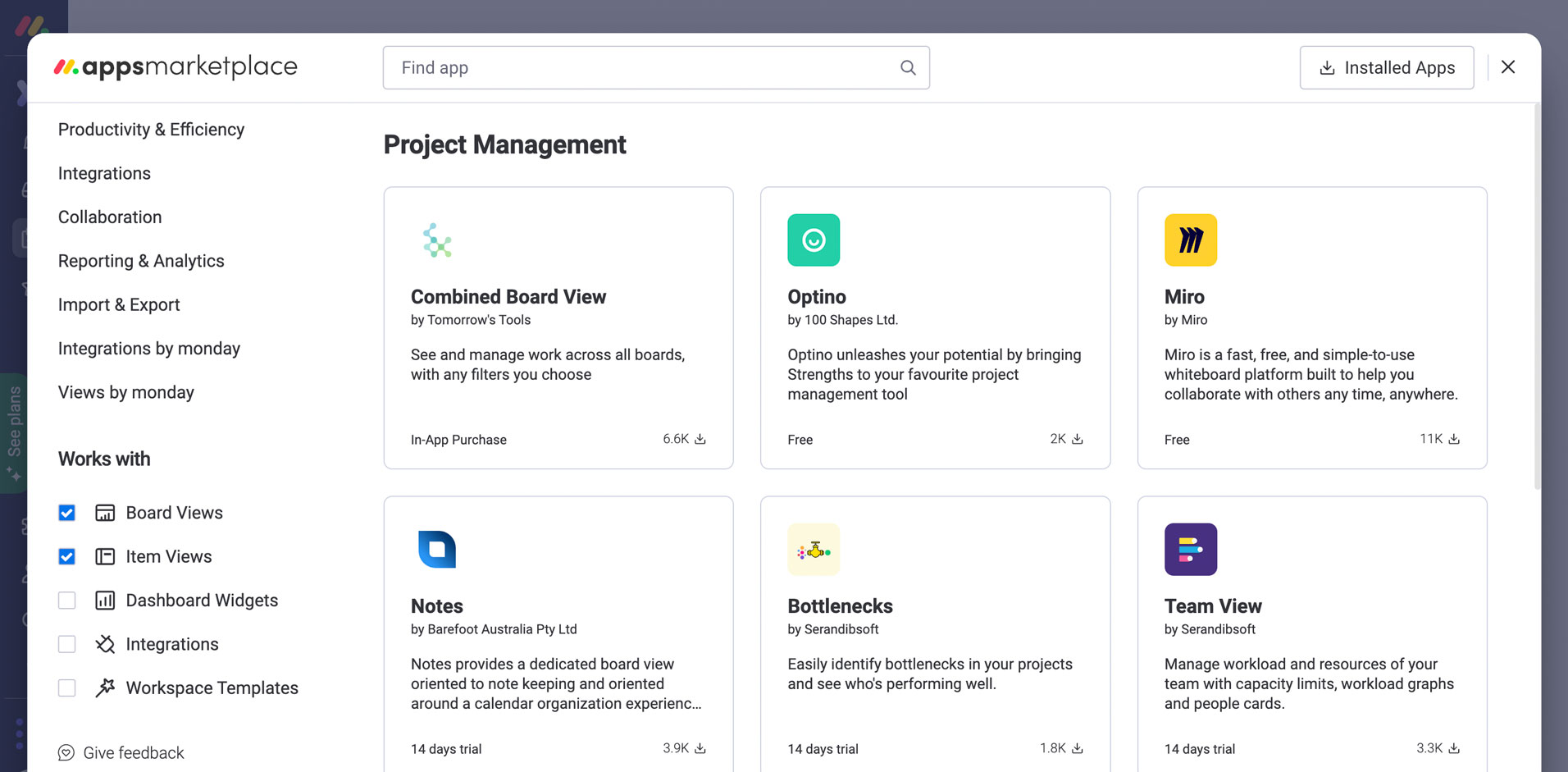
Task: Open the Give feedback link
Action: point(121,752)
